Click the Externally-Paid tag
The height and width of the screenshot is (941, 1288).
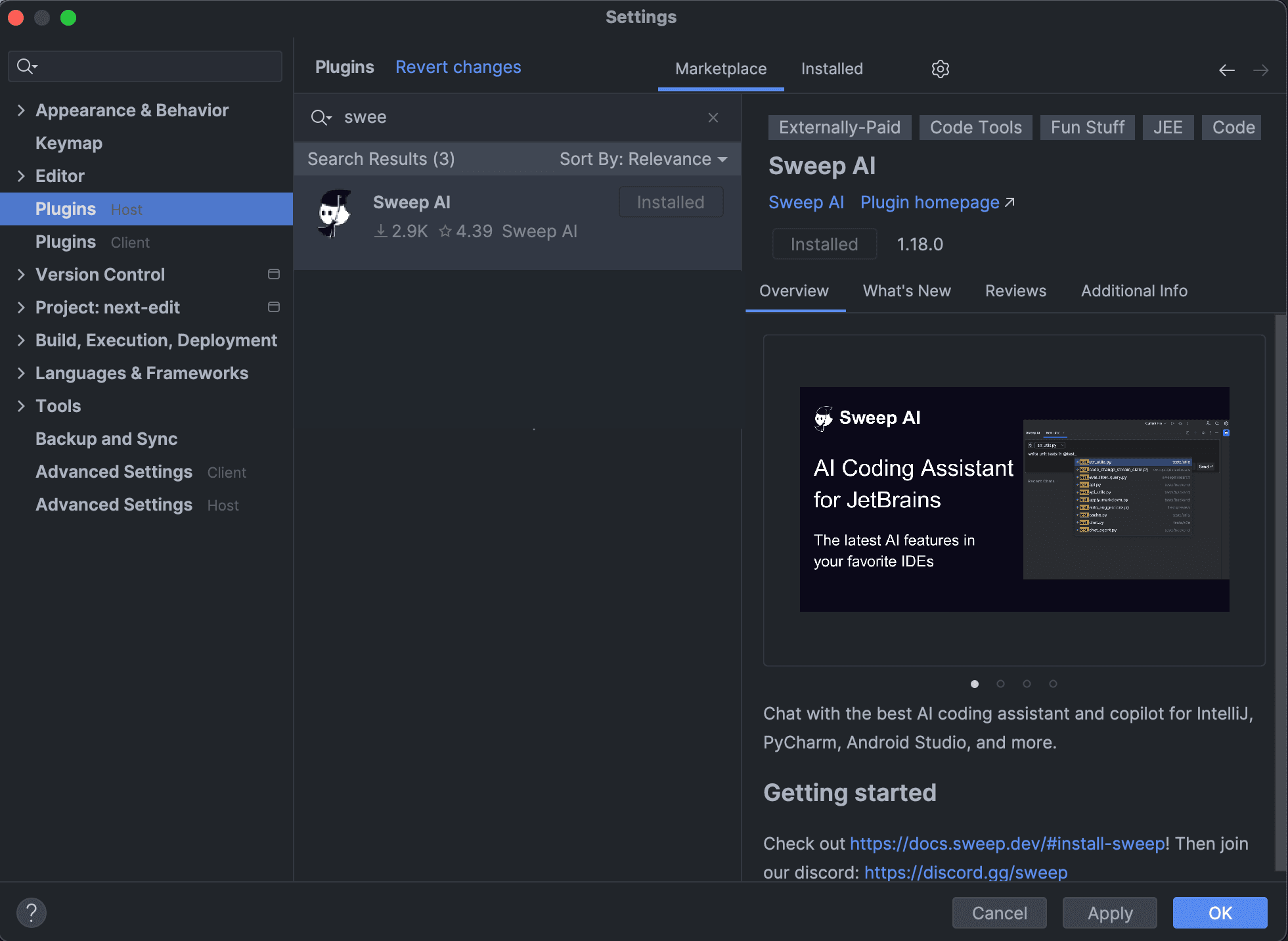pyautogui.click(x=839, y=127)
